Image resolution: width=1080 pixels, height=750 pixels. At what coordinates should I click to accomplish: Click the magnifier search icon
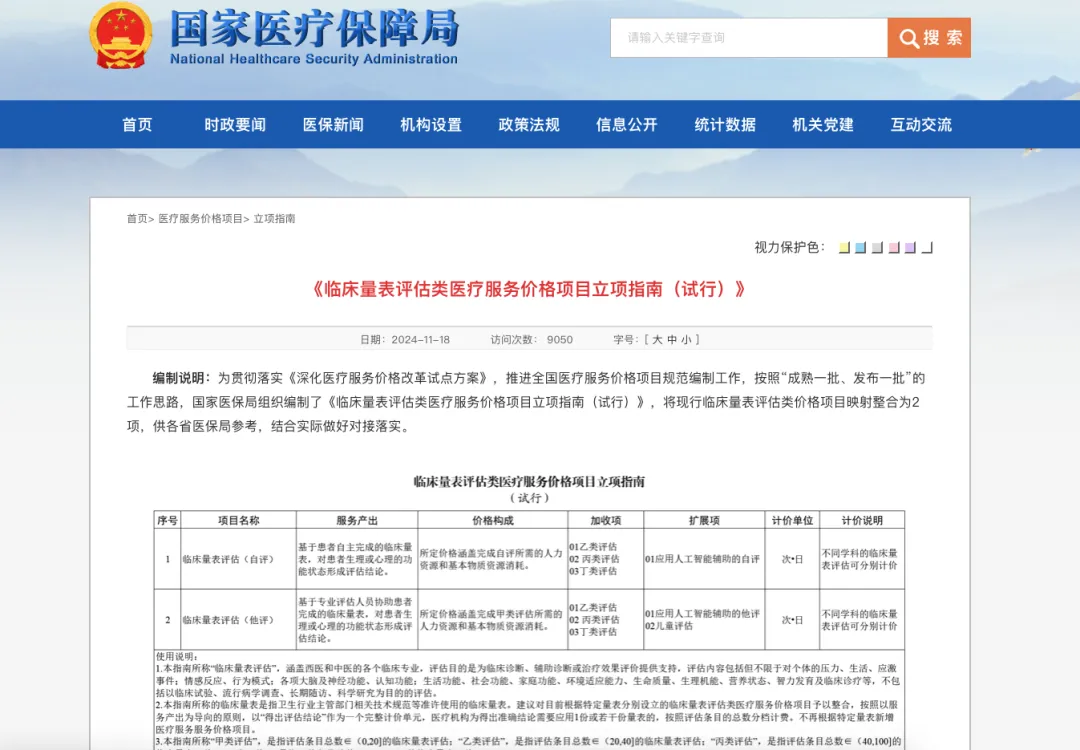pyautogui.click(x=908, y=38)
